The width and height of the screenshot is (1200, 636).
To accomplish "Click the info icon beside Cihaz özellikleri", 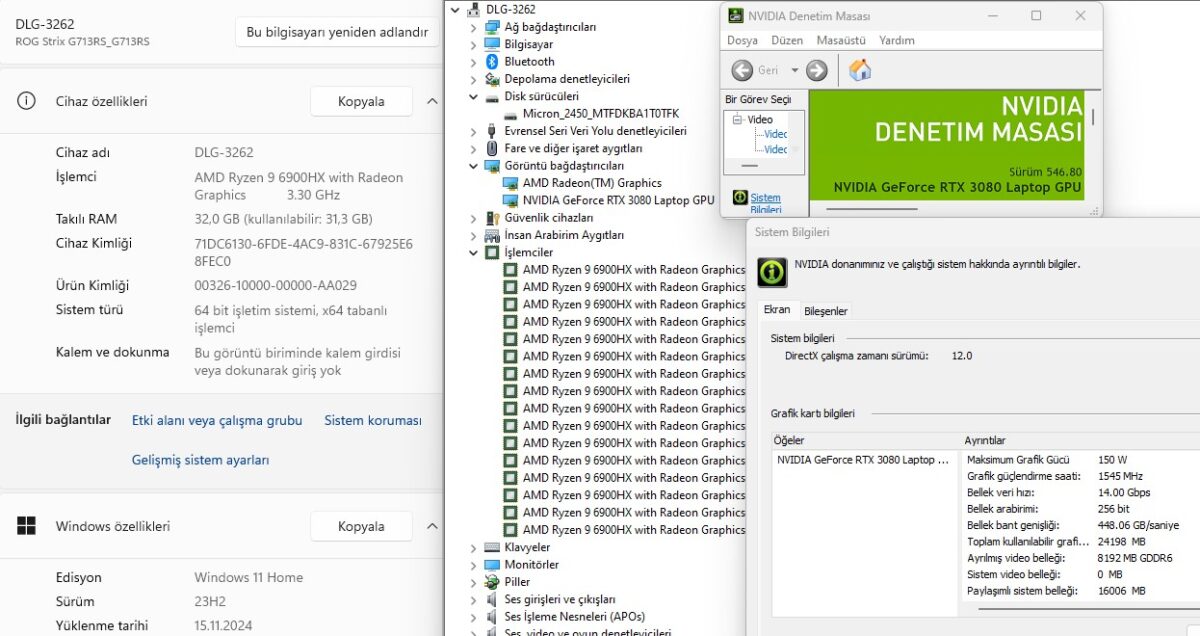I will tap(26, 101).
